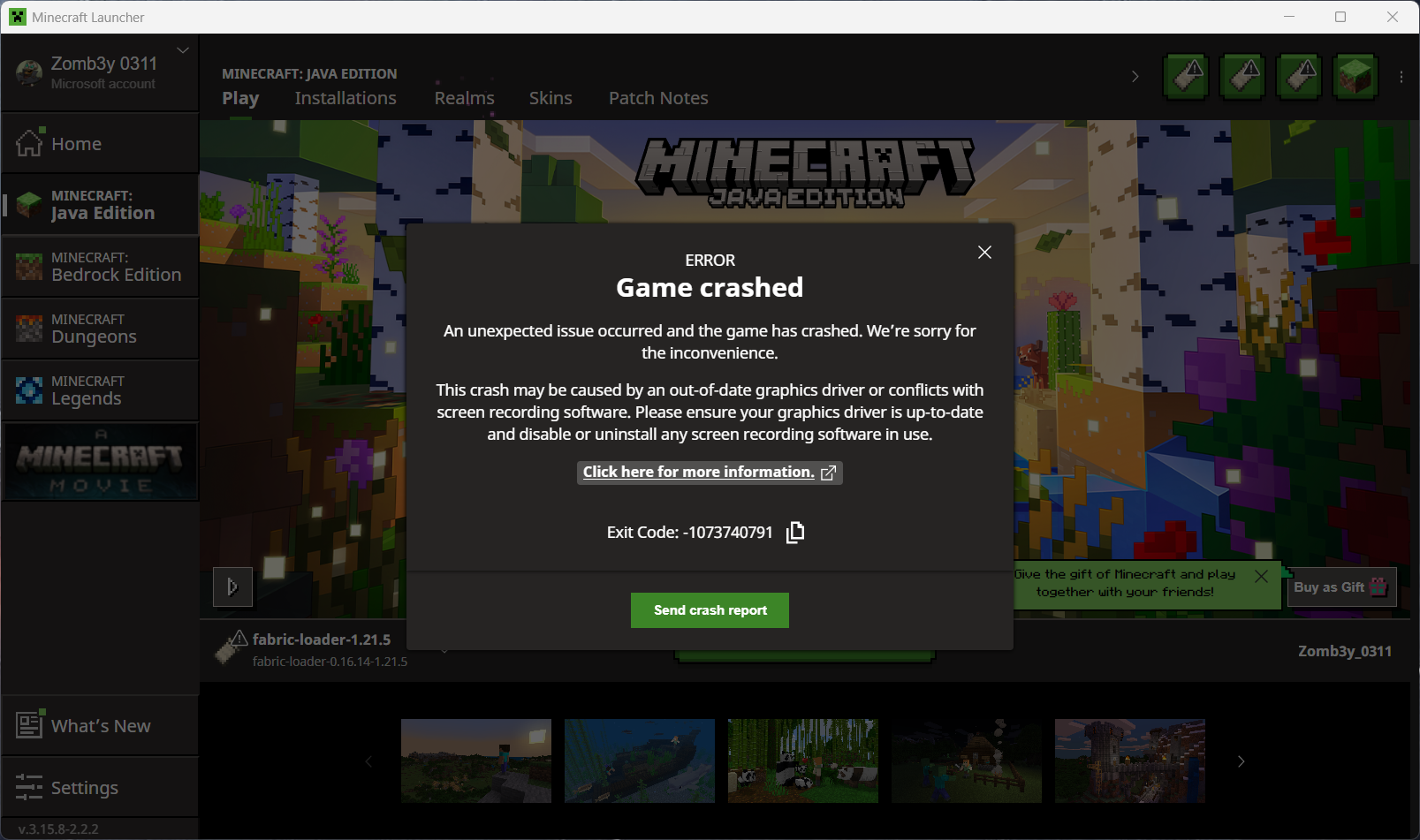Select Minecraft: Java Edition in sidebar
The image size is (1420, 840).
pos(100,205)
